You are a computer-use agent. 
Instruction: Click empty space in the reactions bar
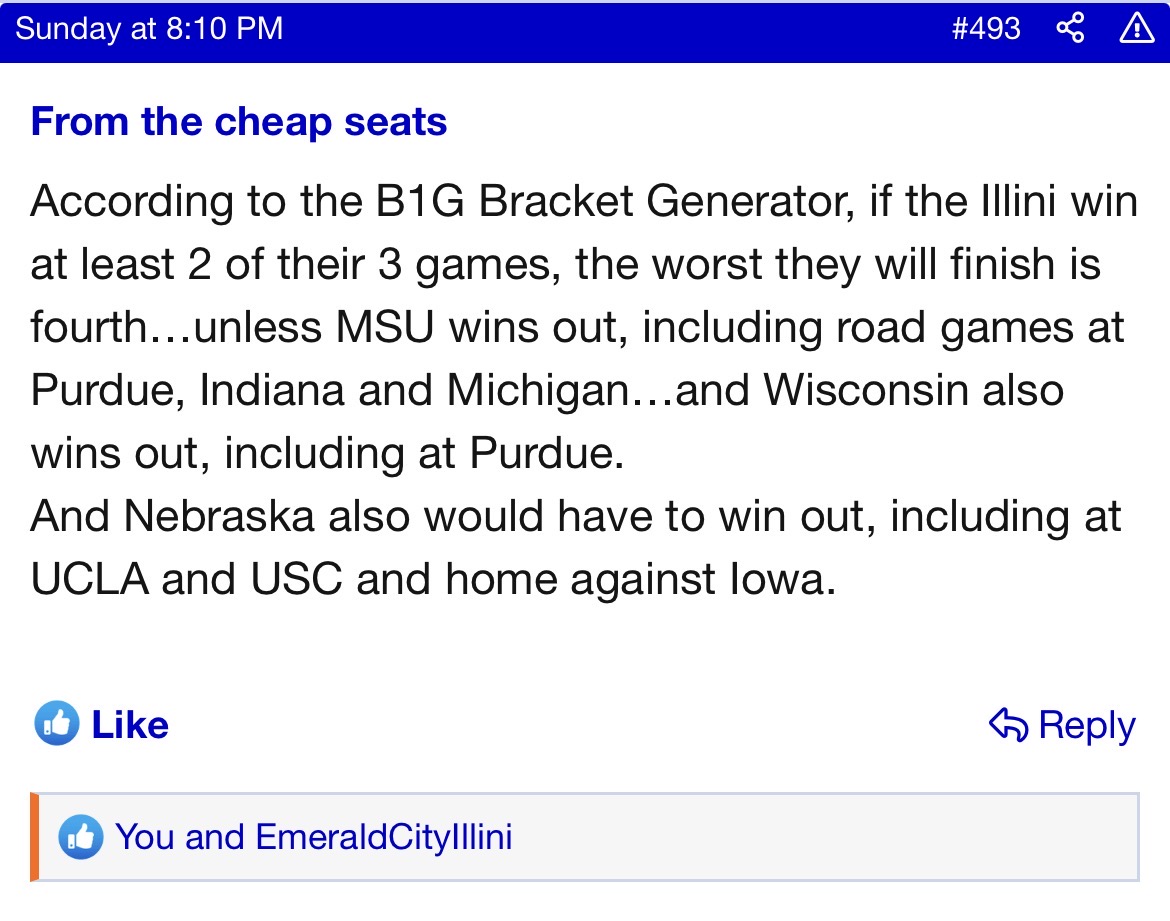820,837
